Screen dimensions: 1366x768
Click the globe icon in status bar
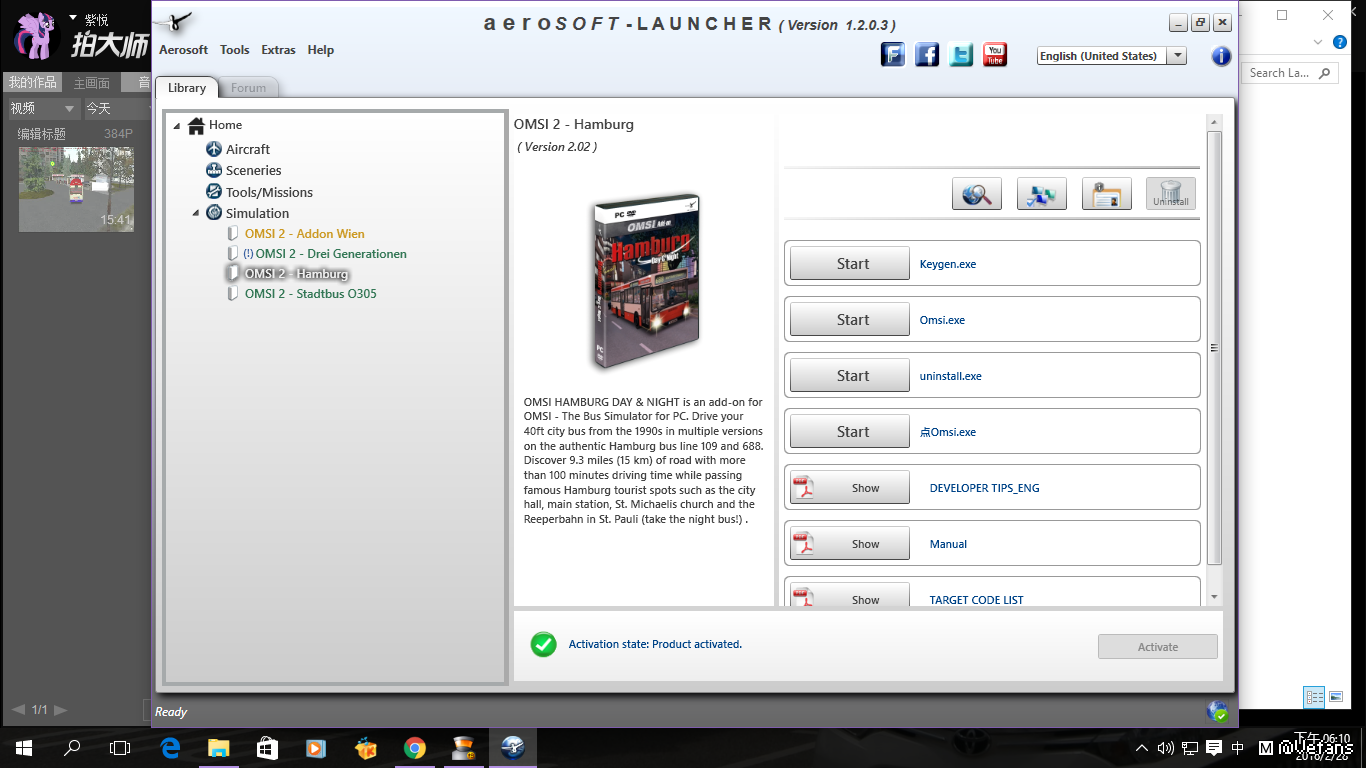pyautogui.click(x=1217, y=711)
